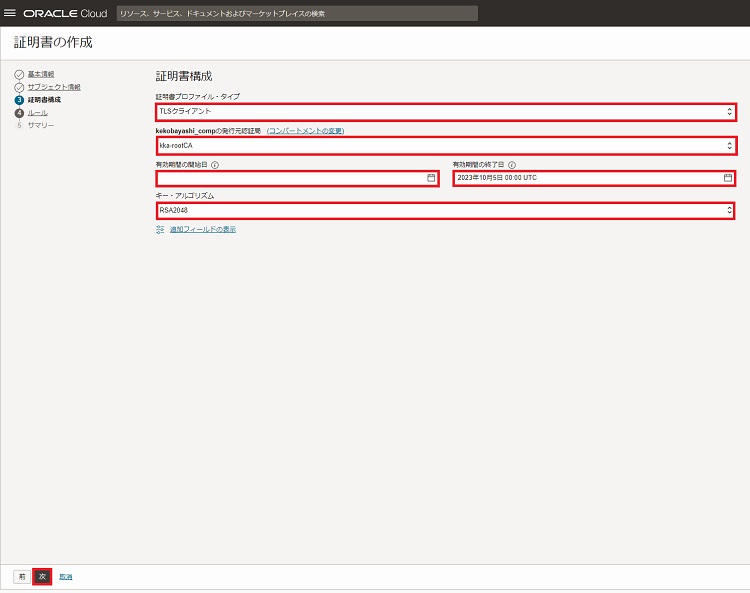Open the issuer CA dropdown showing kka-rootCA
Image resolution: width=750 pixels, height=593 pixels.
click(x=445, y=145)
